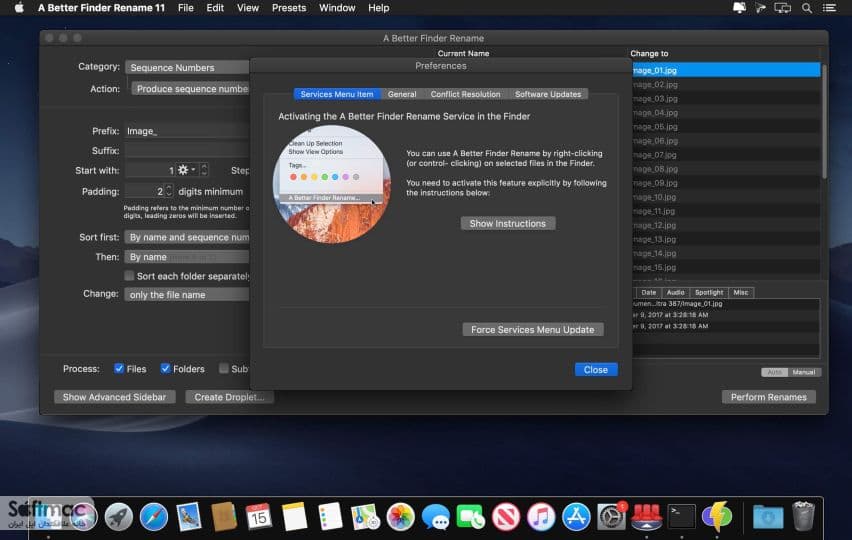Open the Mail stamp icon in dock
The height and width of the screenshot is (540, 852).
[x=189, y=516]
